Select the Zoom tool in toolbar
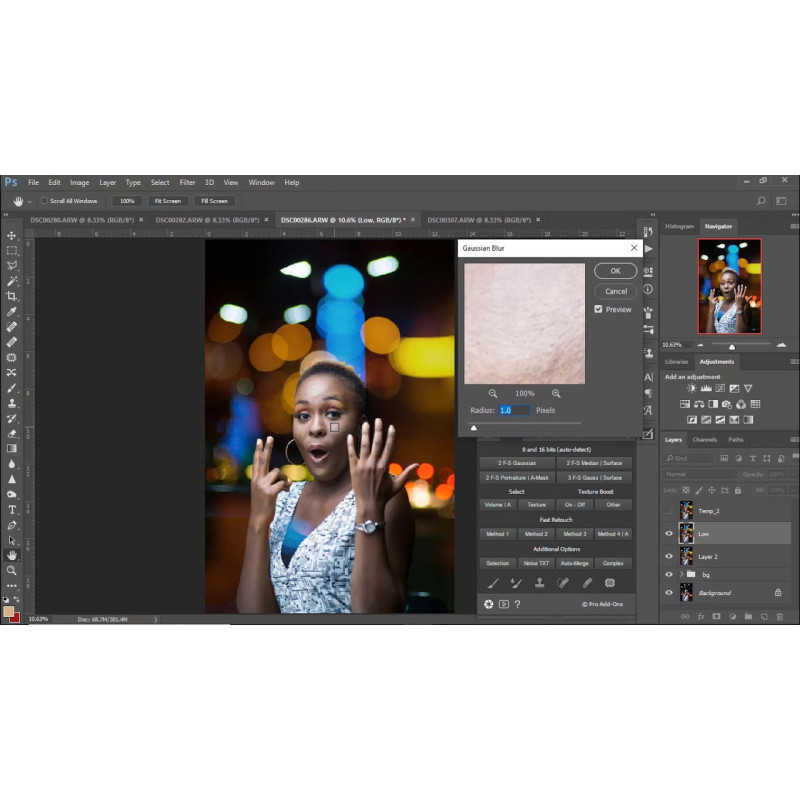This screenshot has height=800, width=800. [12, 570]
